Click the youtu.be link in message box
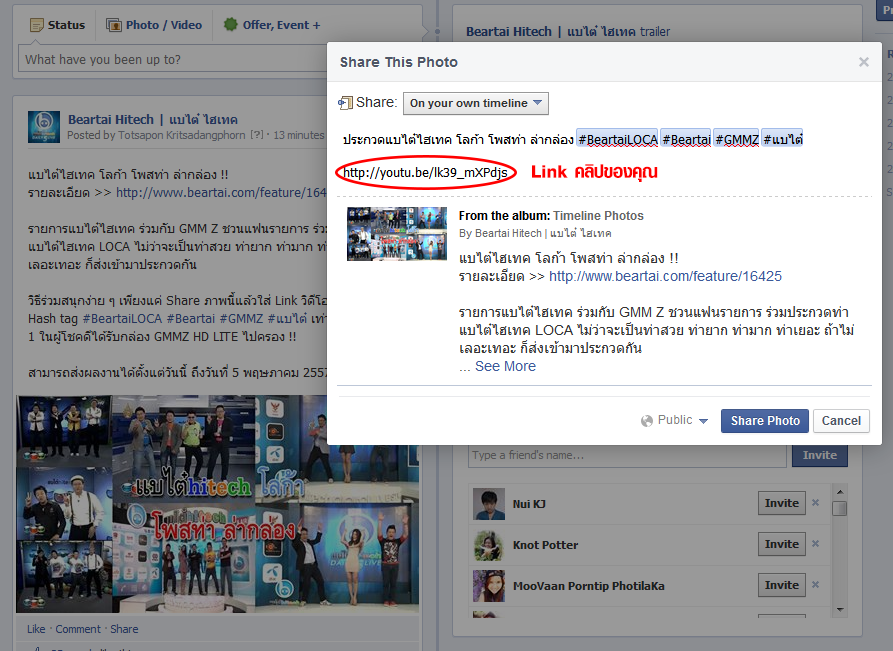Screen dimensions: 893x651 point(425,173)
